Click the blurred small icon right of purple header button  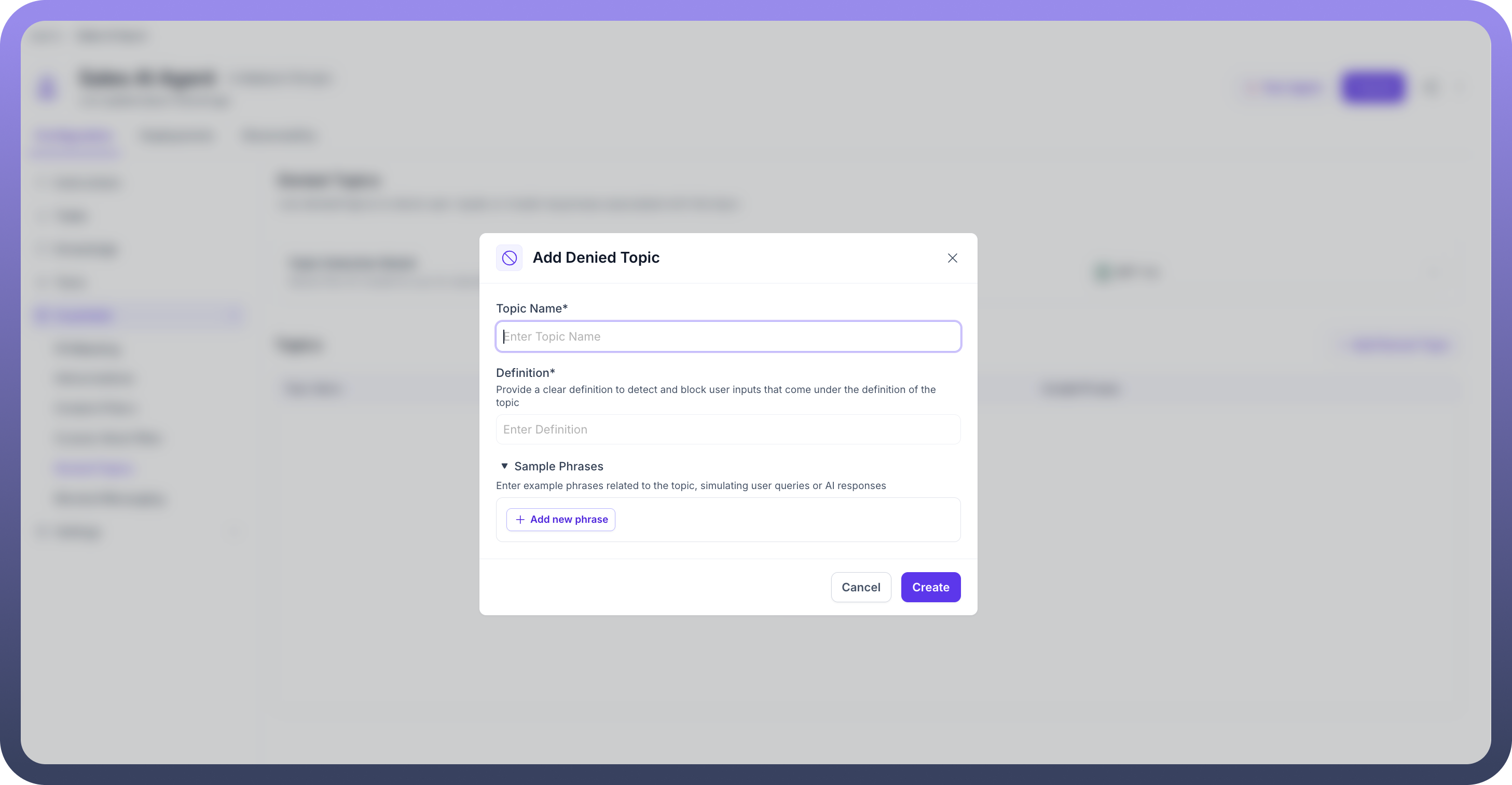[x=1432, y=88]
